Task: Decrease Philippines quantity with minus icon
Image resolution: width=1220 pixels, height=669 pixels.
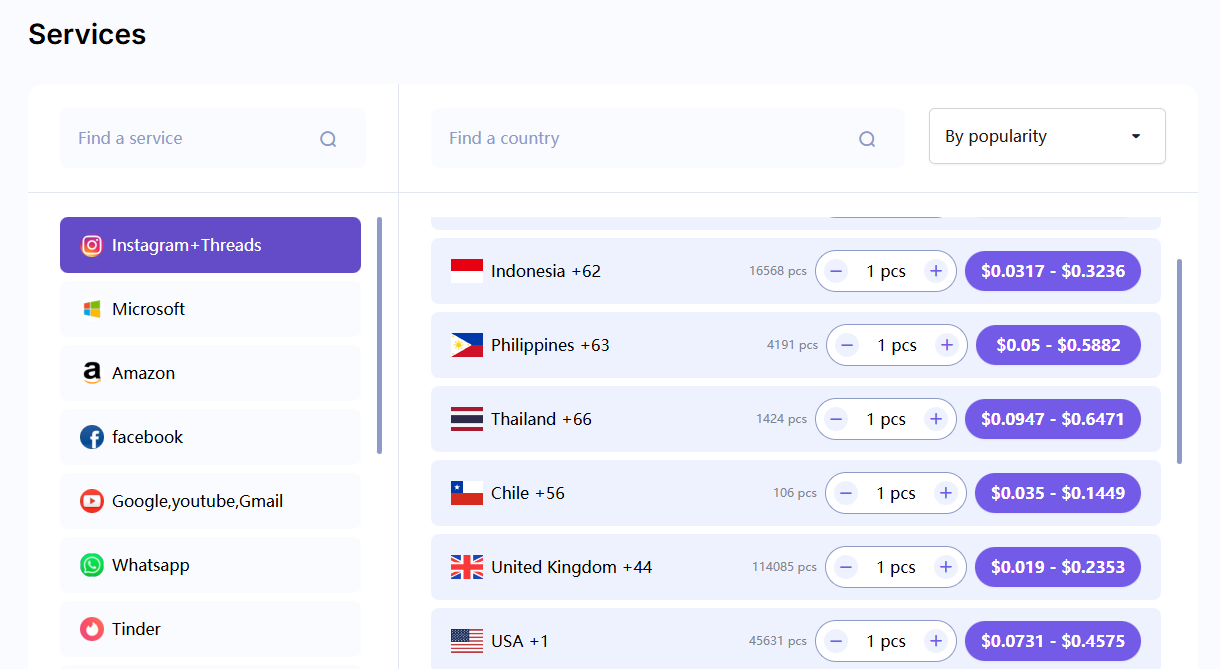Action: pyautogui.click(x=847, y=345)
